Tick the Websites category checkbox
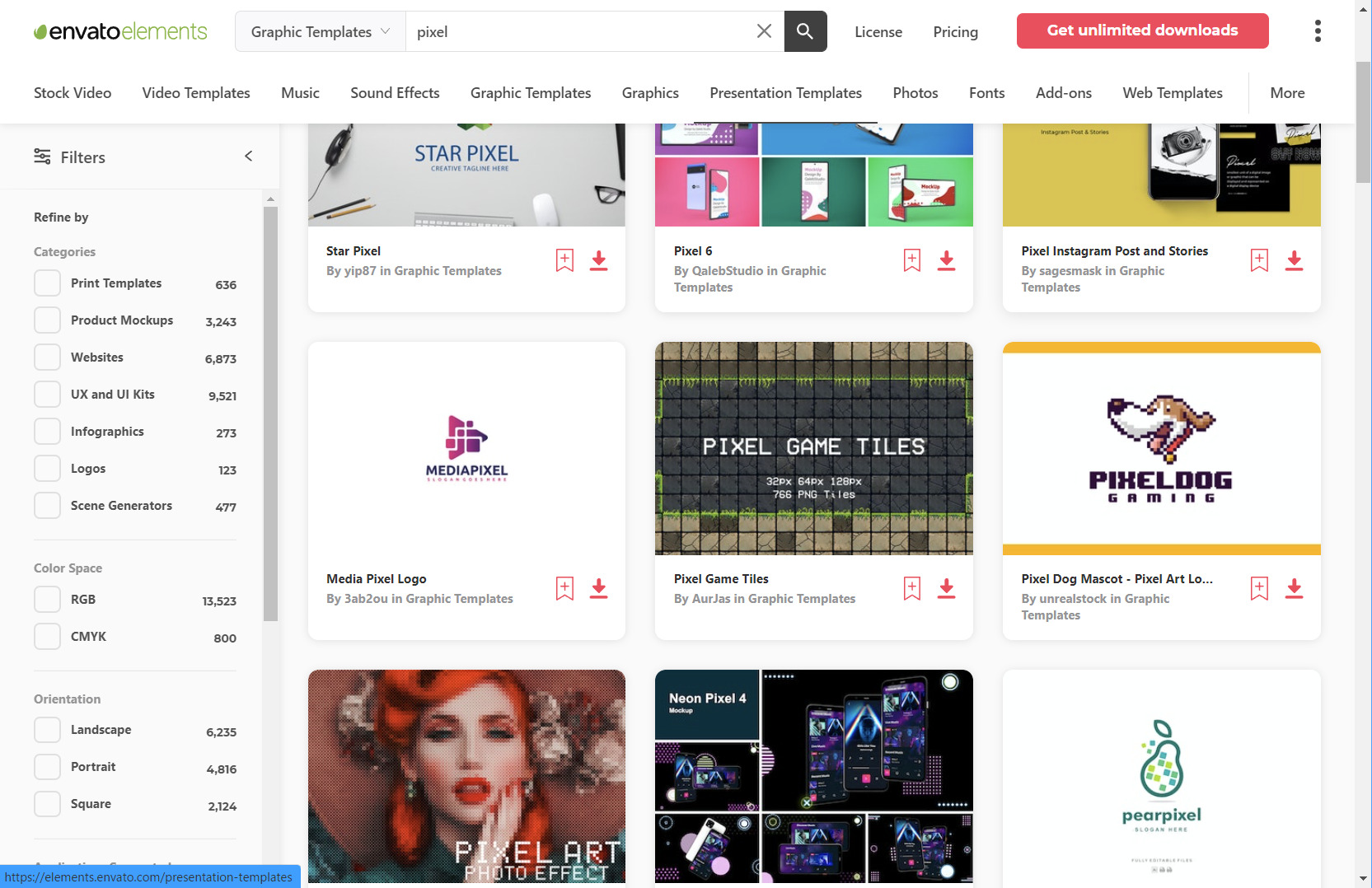This screenshot has height=888, width=1372. point(47,358)
